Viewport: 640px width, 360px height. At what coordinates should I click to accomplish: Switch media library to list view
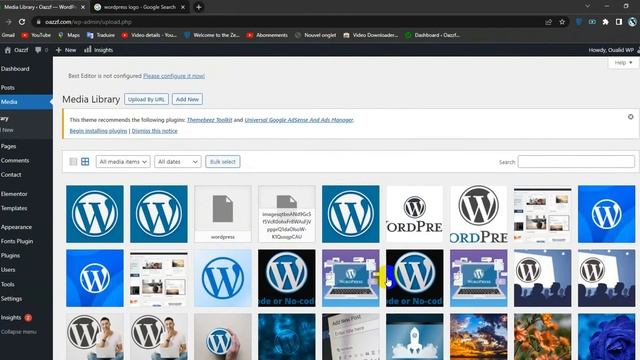(x=73, y=162)
